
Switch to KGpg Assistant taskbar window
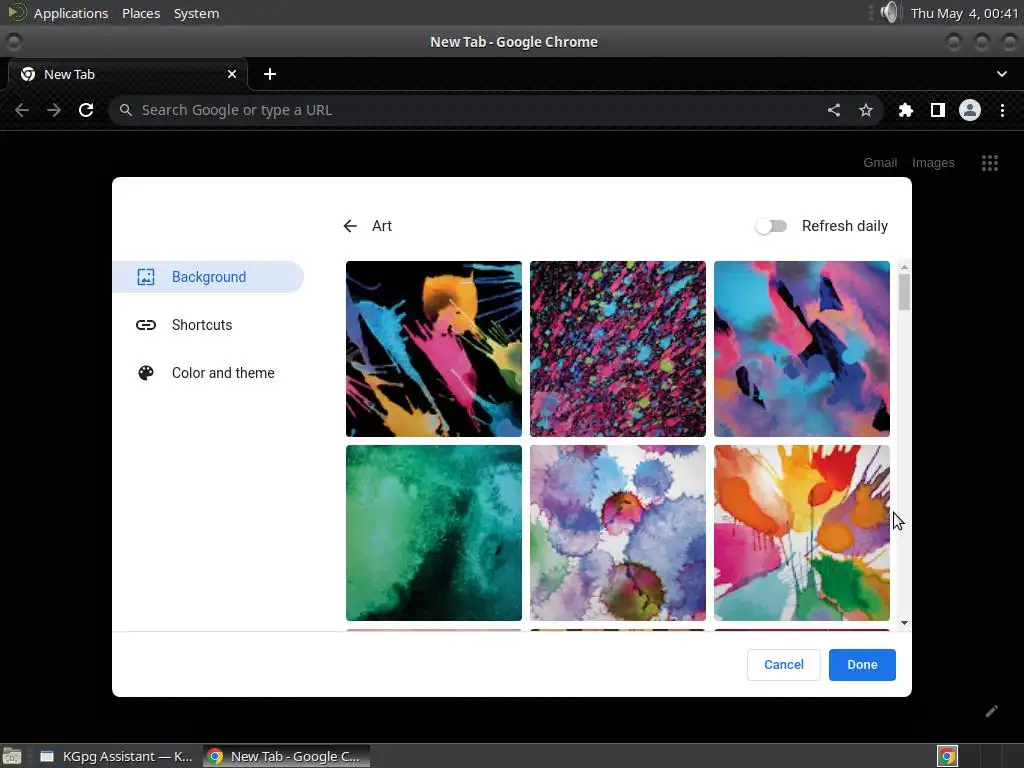[116, 756]
